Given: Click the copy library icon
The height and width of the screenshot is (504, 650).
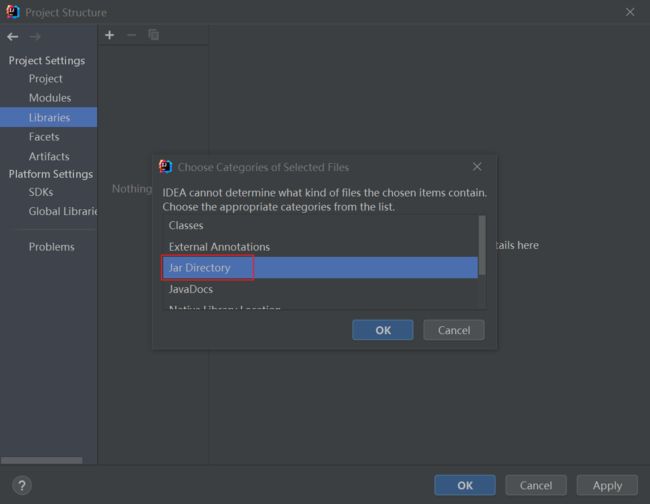Looking at the screenshot, I should tap(154, 35).
